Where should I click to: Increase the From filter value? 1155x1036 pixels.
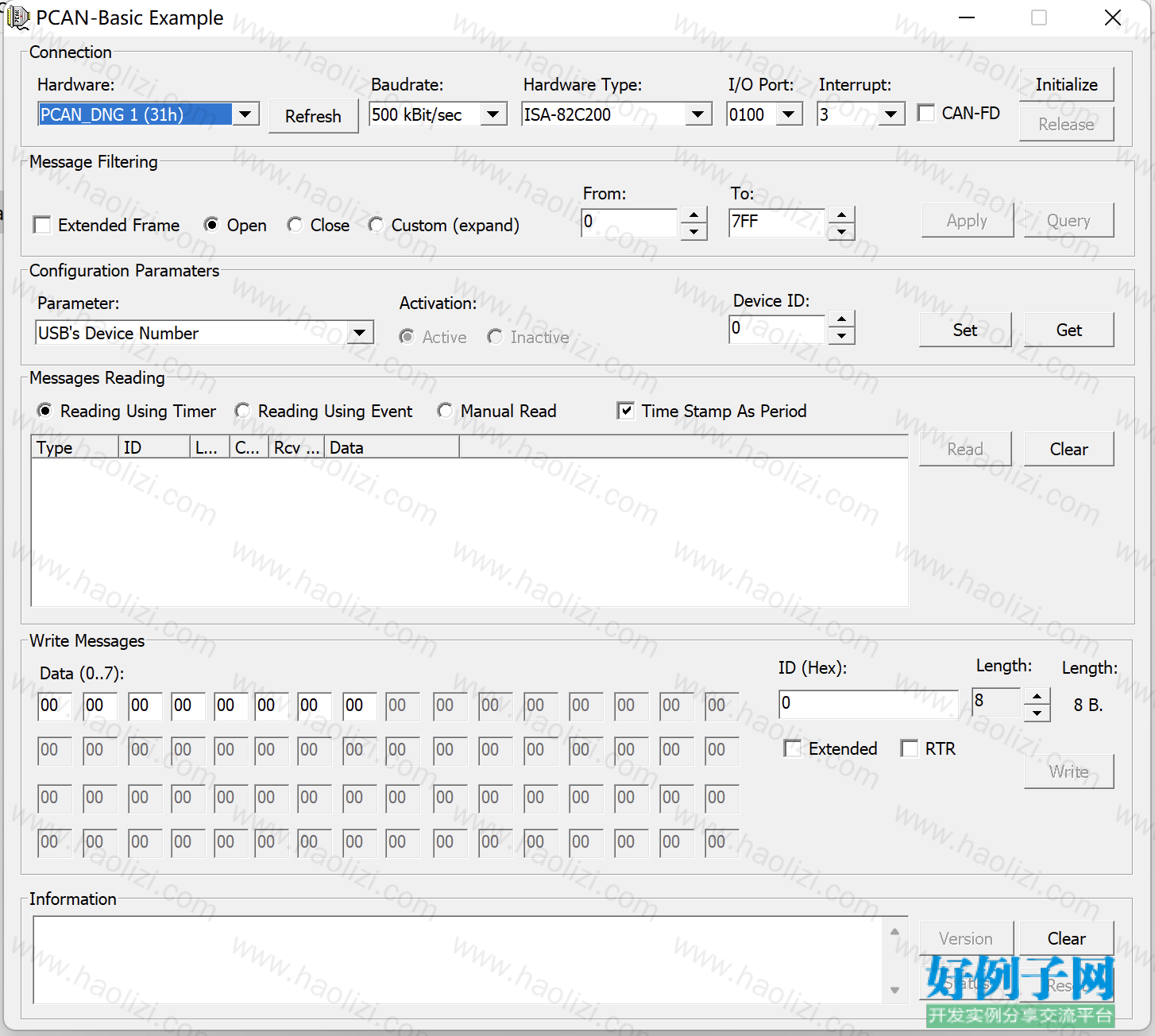[x=694, y=215]
